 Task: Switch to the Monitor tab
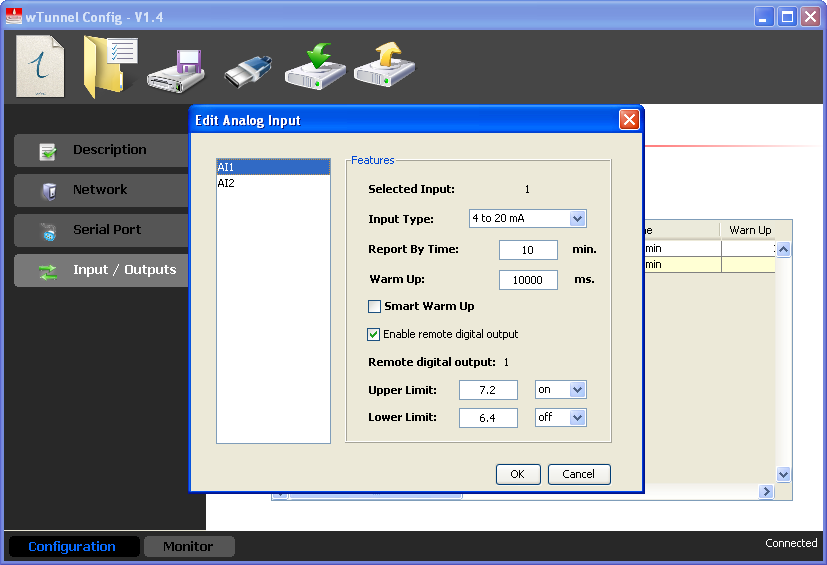tap(189, 546)
